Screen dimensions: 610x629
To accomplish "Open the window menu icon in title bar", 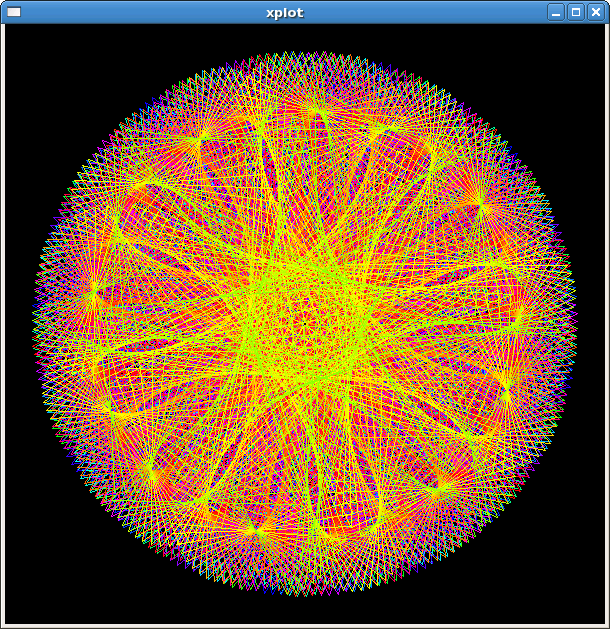I will coord(14,12).
